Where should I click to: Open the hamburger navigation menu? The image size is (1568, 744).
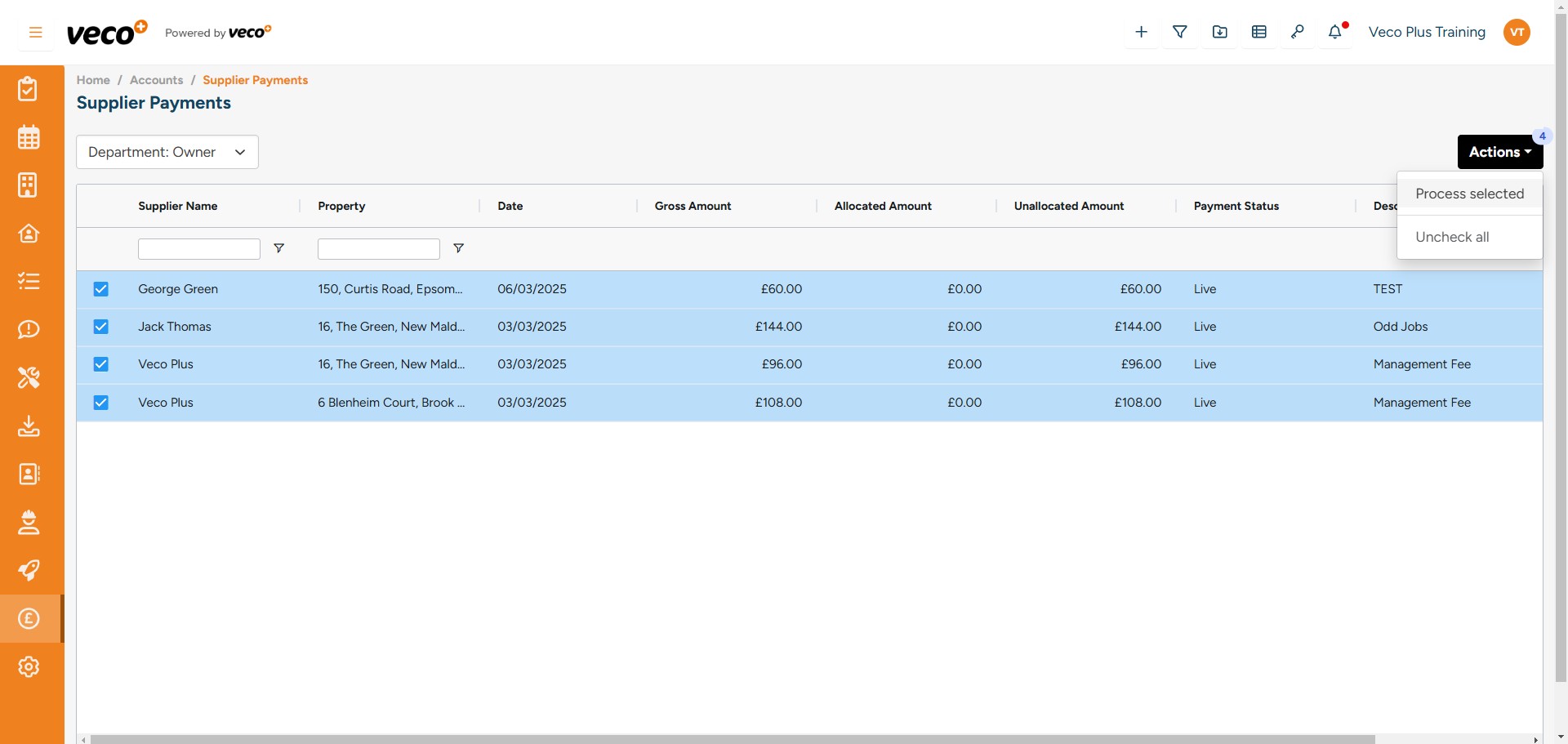click(x=35, y=33)
